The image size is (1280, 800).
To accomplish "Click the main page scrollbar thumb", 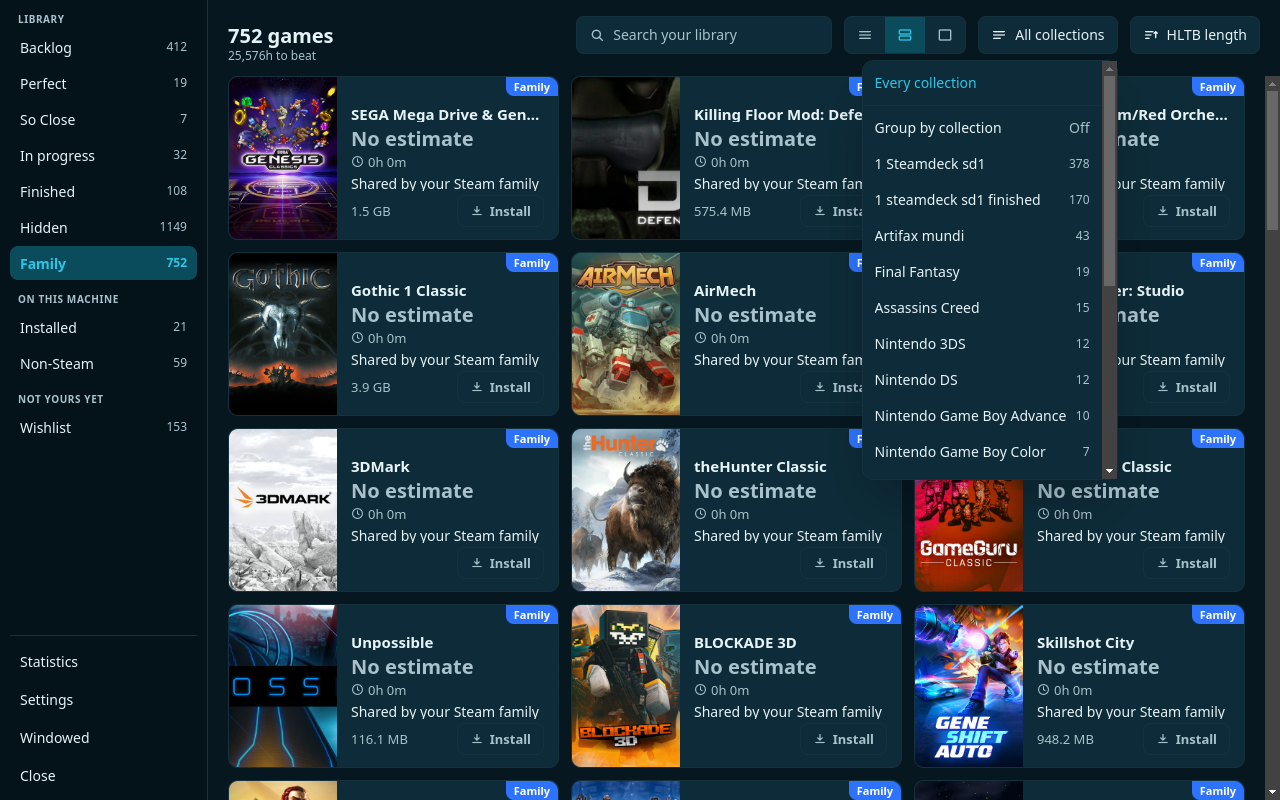I will click(1272, 160).
